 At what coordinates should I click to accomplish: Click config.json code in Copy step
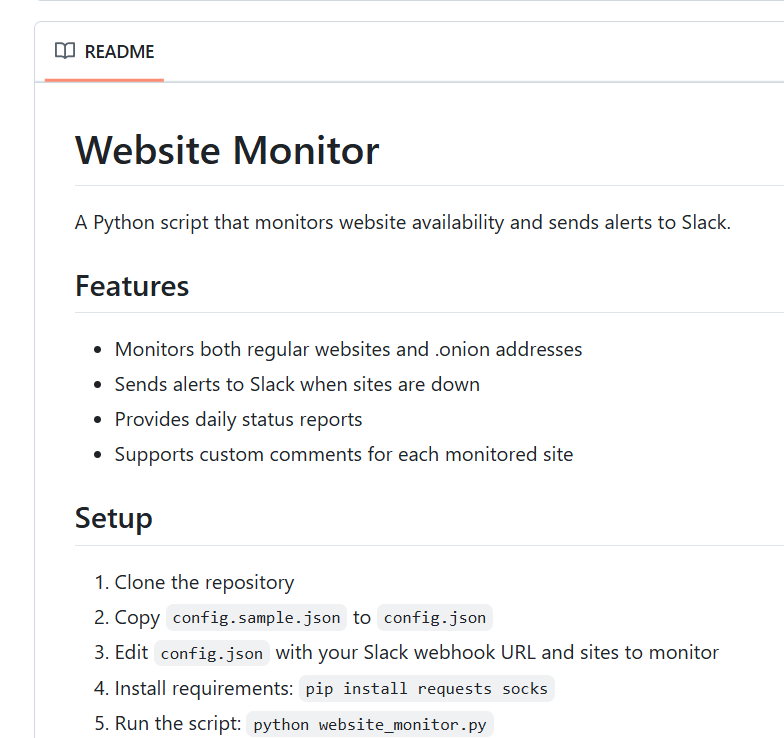point(435,618)
